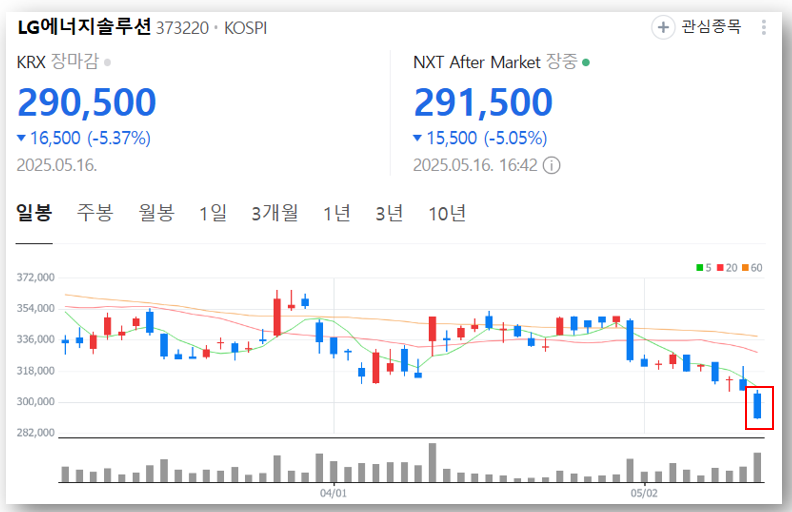
Task: Show the 3년 three-year chart
Action: coord(389,213)
